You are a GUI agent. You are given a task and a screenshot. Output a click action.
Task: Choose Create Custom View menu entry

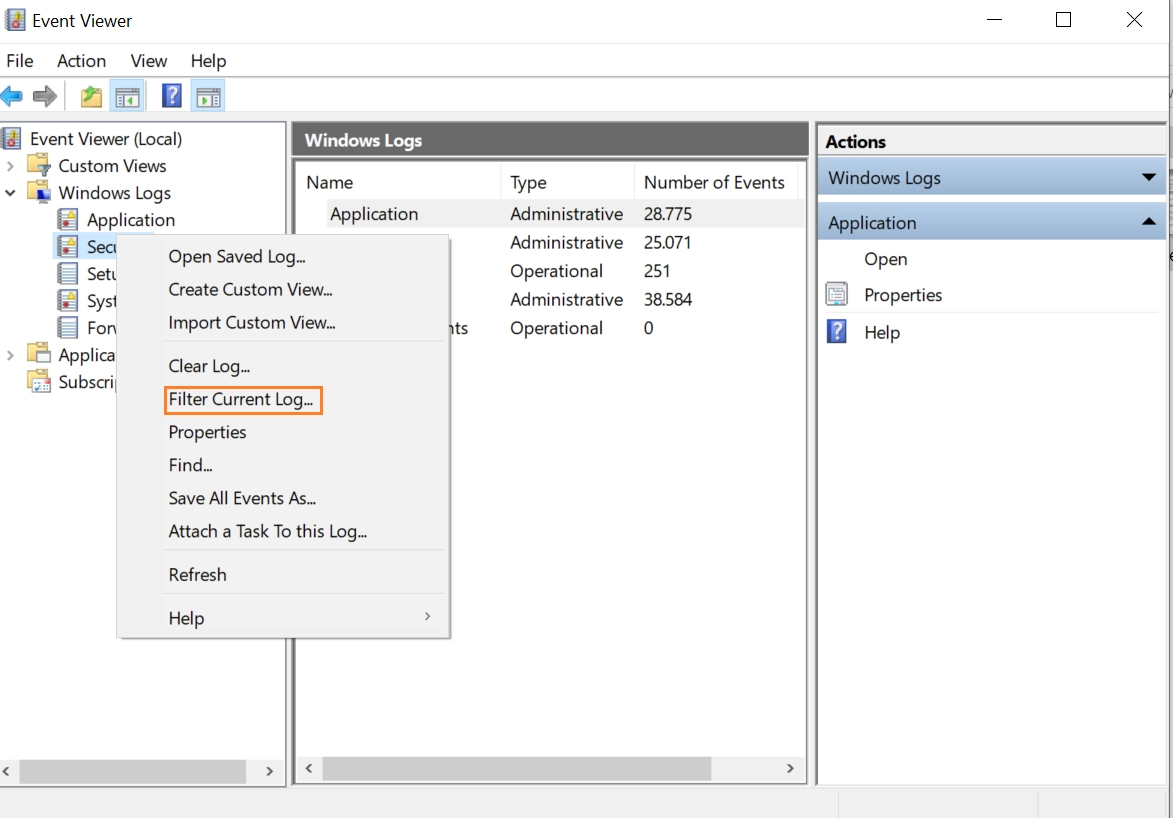click(250, 290)
